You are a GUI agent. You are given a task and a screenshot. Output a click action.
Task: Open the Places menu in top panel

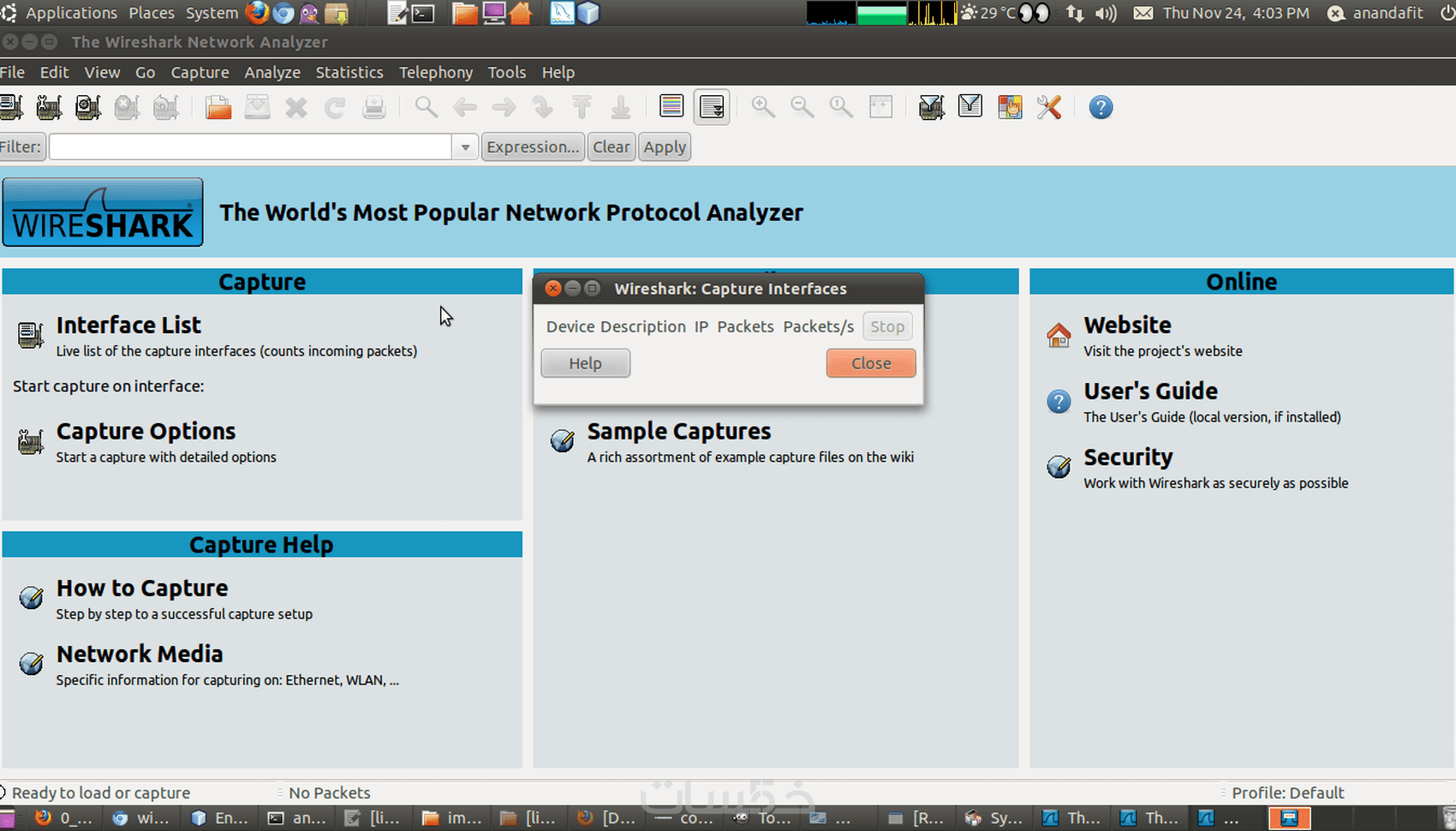pos(152,13)
